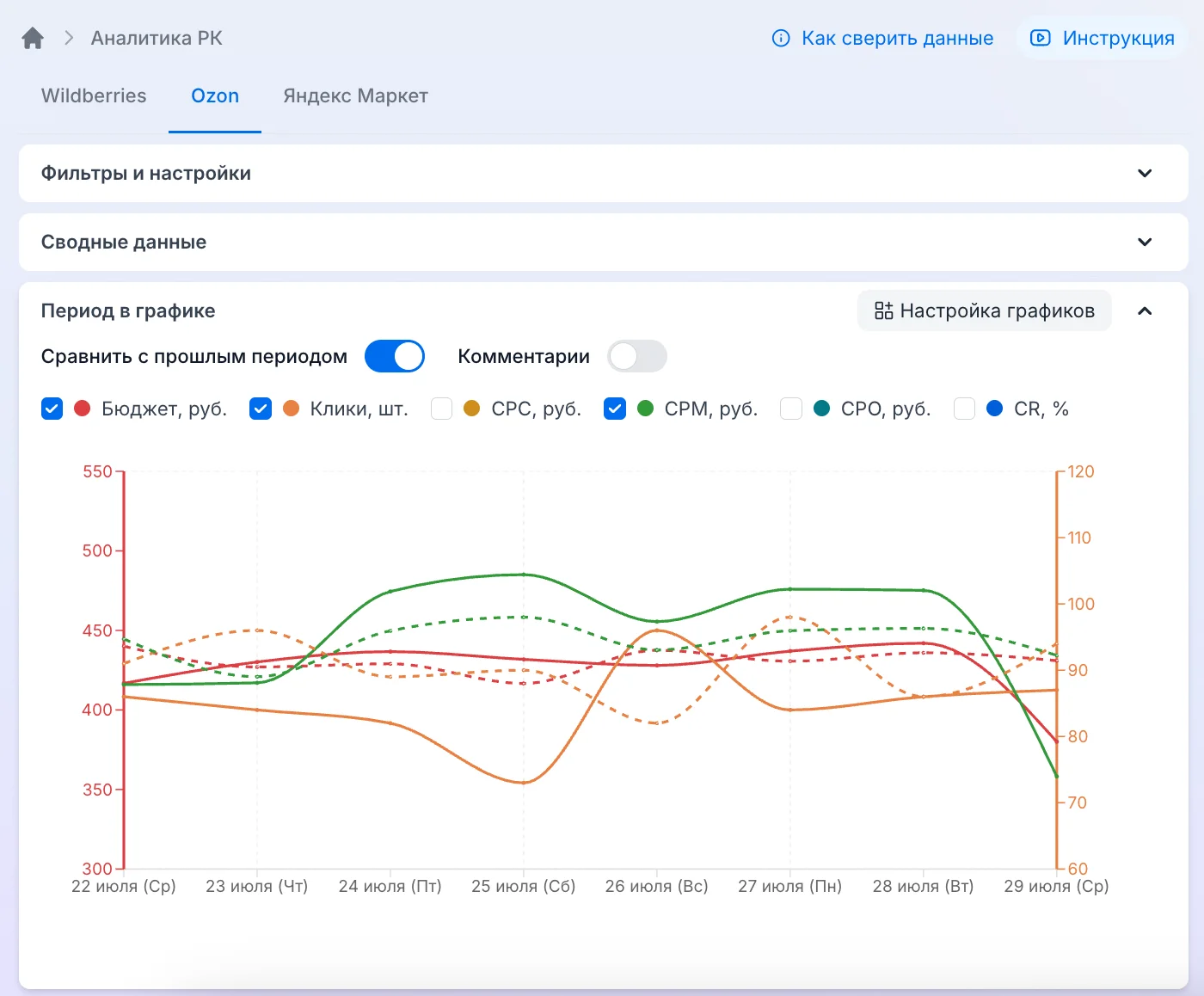Viewport: 1204px width, 996px height.
Task: Expand the 'Фильтры и настройки' section
Action: pyautogui.click(x=604, y=173)
